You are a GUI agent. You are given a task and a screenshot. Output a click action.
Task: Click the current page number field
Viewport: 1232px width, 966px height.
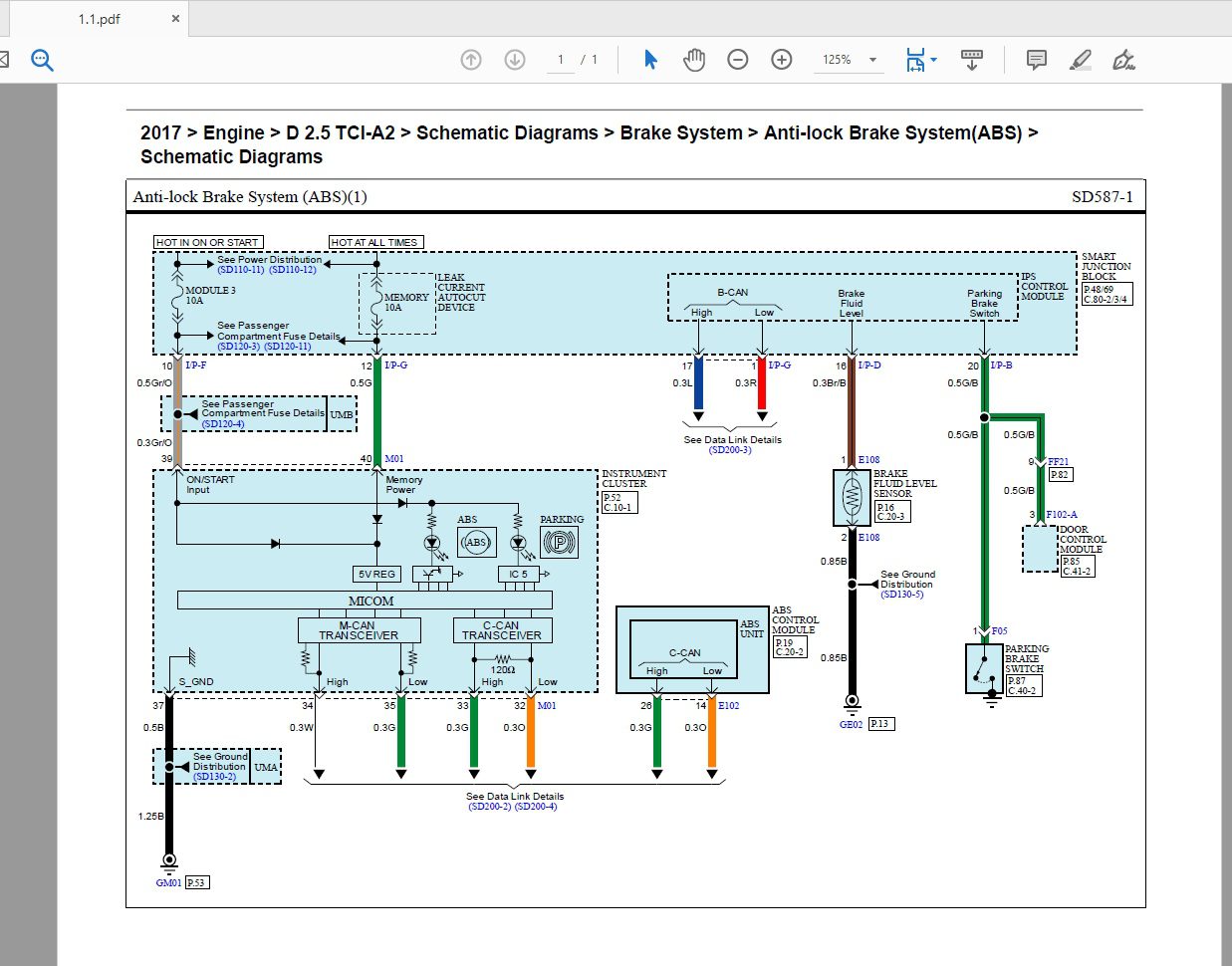point(561,60)
